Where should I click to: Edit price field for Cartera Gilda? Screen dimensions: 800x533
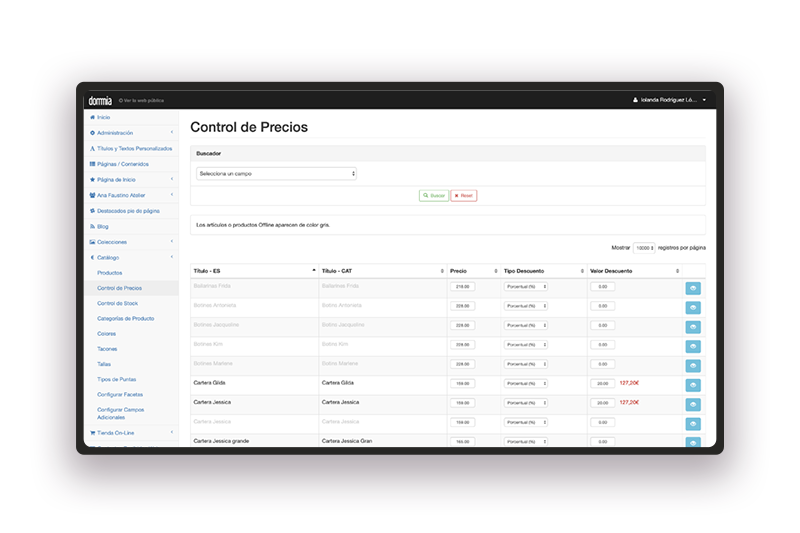tap(463, 384)
